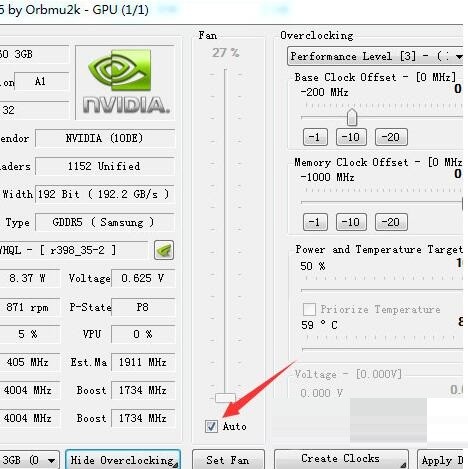The height and width of the screenshot is (469, 468).
Task: Enable the Priorize Temperature checkbox
Action: click(x=309, y=309)
